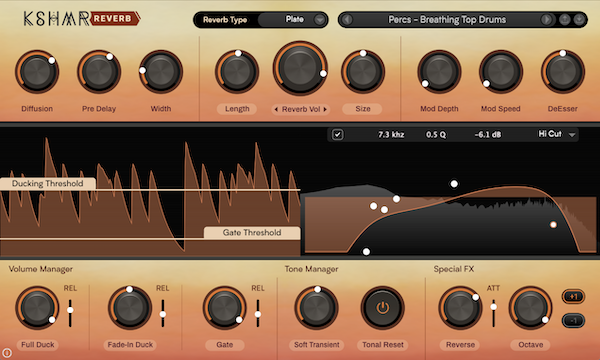600x360 pixels.
Task: Enable the -1 octave toggle
Action: [x=573, y=321]
